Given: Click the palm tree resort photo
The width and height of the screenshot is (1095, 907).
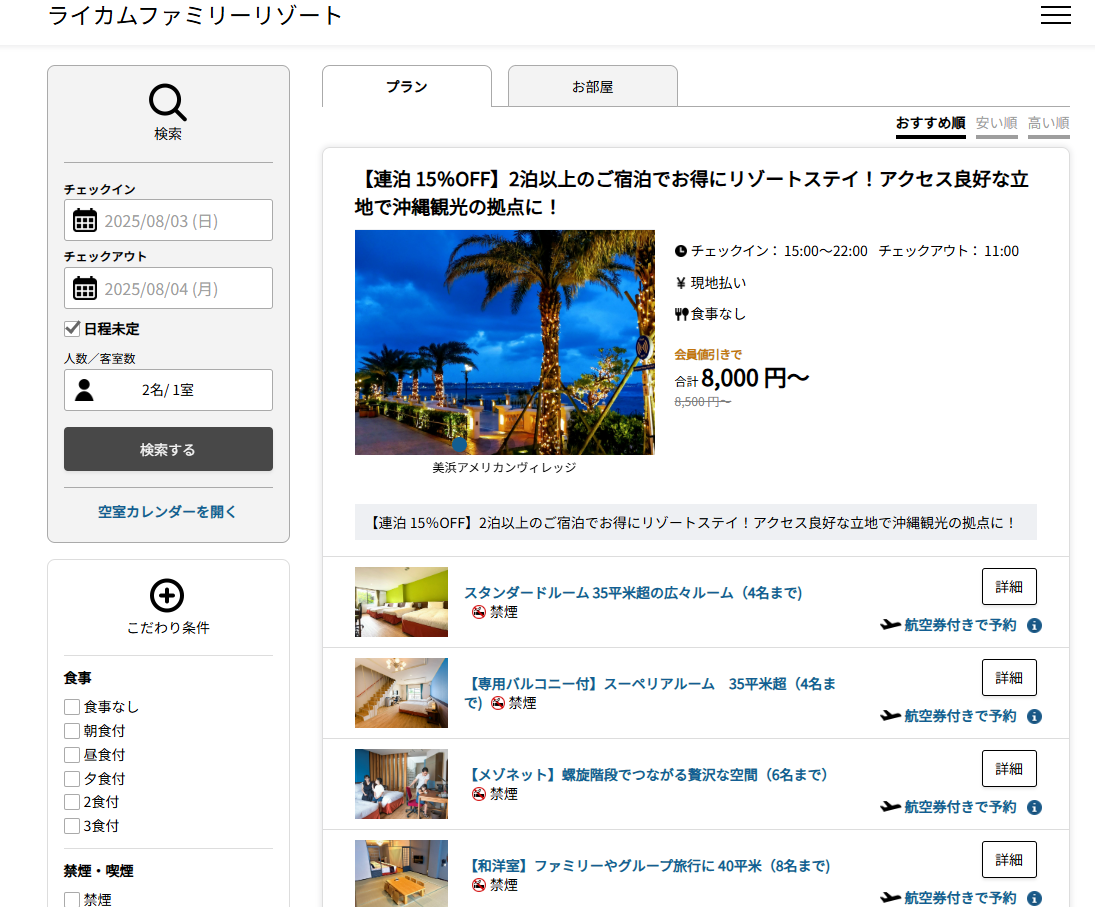Looking at the screenshot, I should point(504,342).
